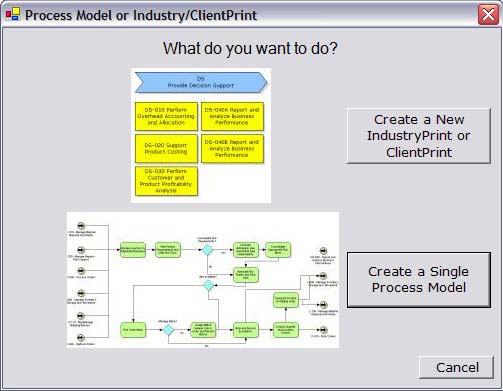The height and width of the screenshot is (391, 503).
Task: Click the bottom-right off-page connector circle in flowchart
Action: [323, 330]
